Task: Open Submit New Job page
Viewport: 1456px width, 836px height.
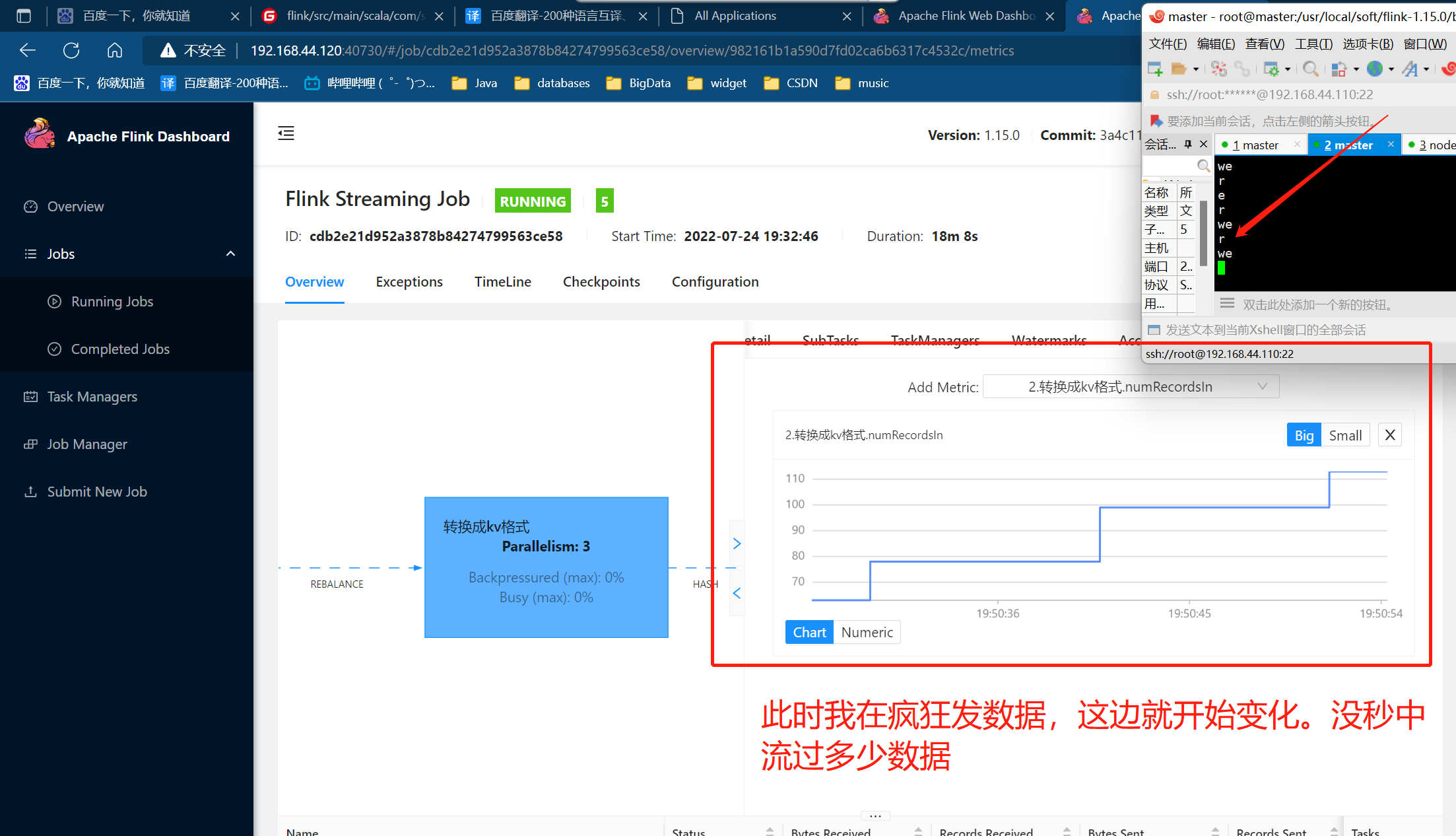Action: pos(97,491)
